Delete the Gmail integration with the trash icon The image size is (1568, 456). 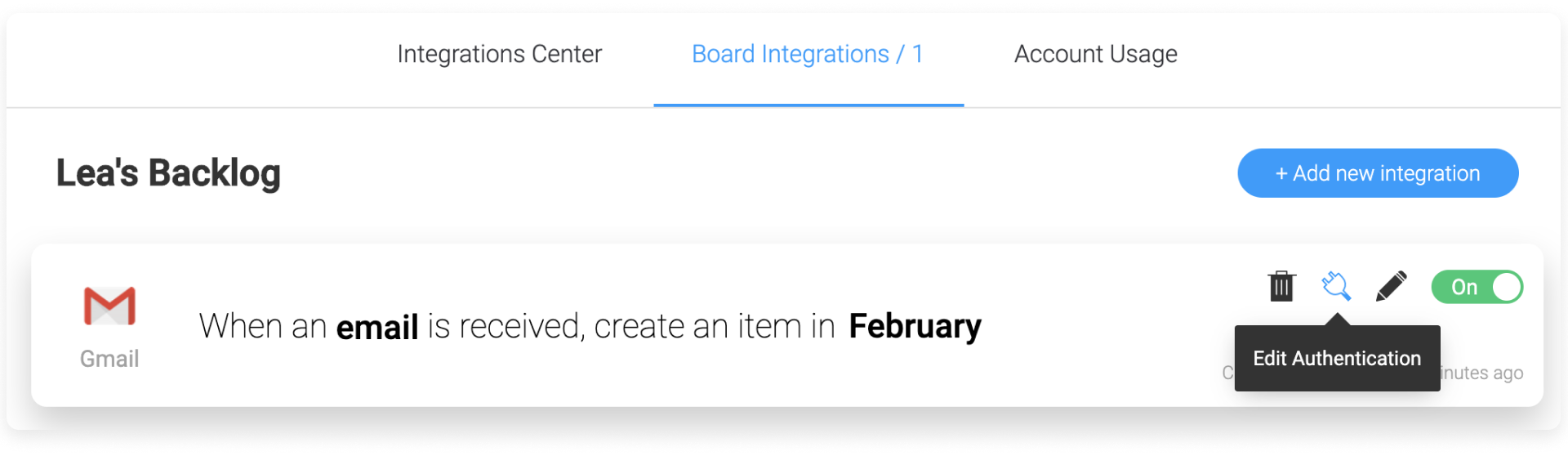coord(1281,287)
